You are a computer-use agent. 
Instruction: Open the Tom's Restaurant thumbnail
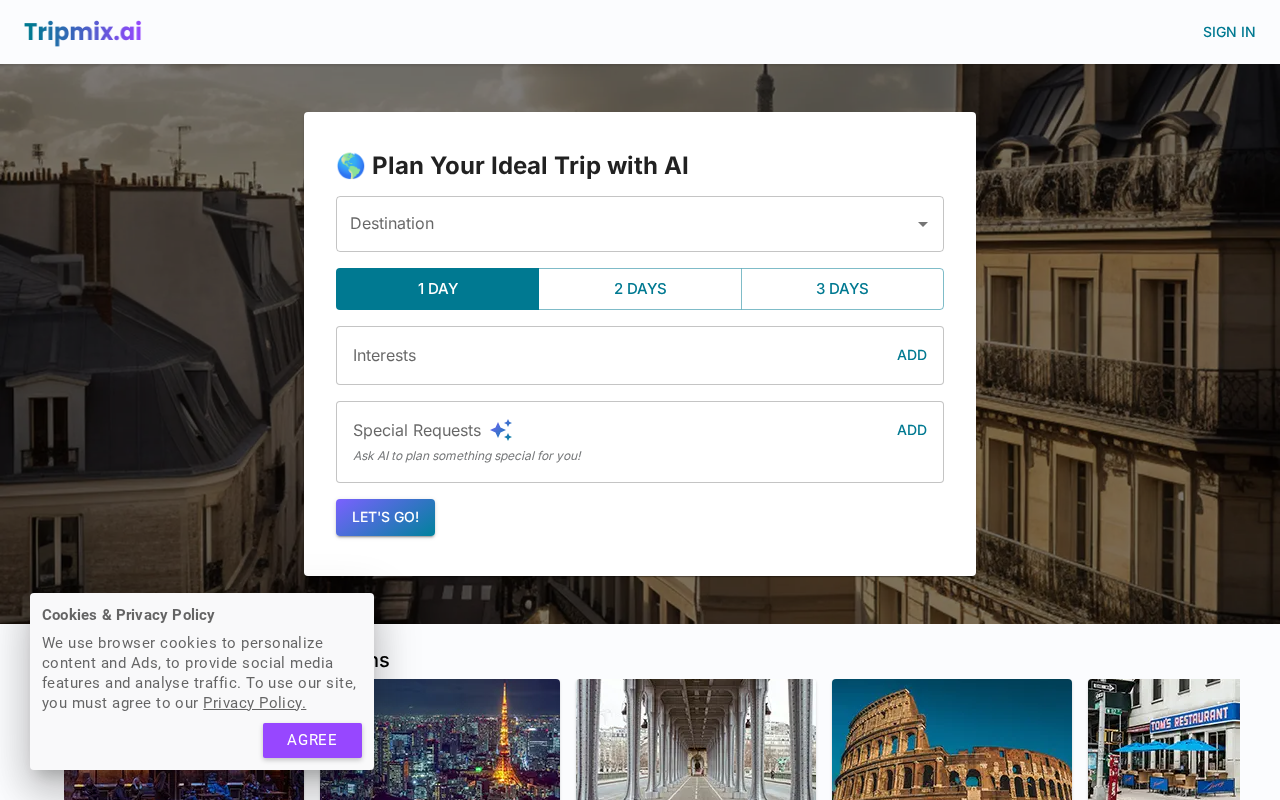[x=1163, y=740]
